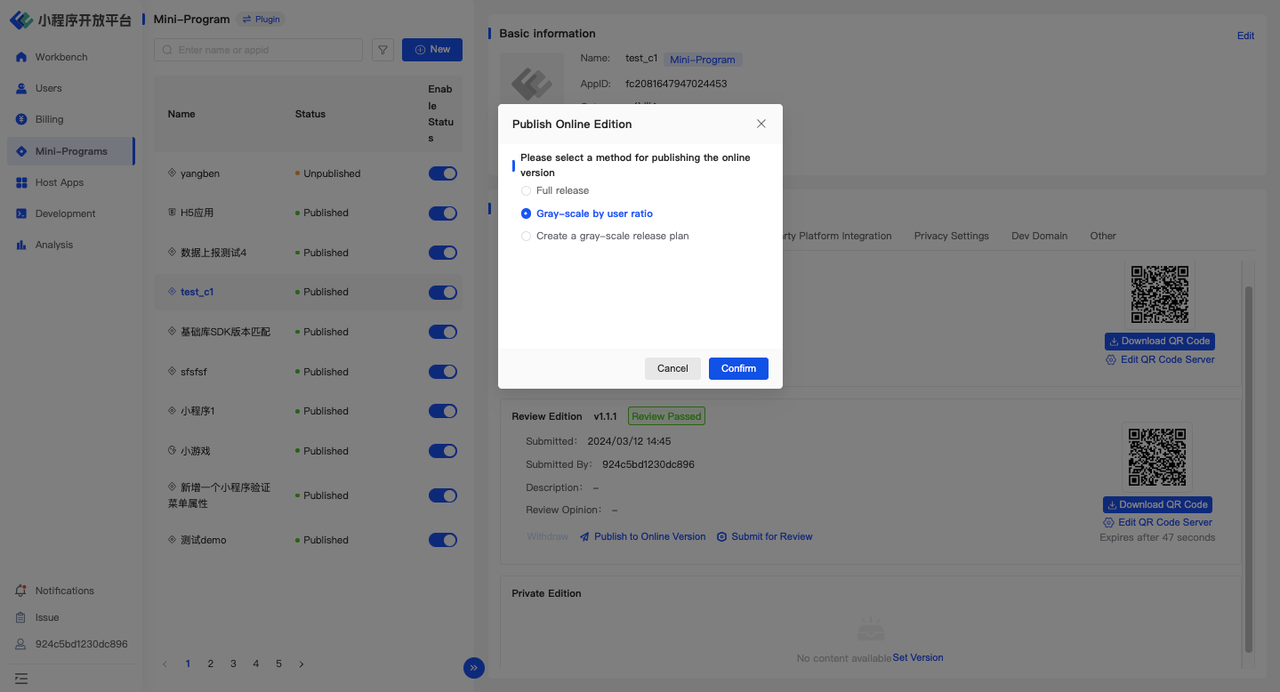Select the 新增一个小程序验证菜单属性 row
The image size is (1280, 692).
point(308,496)
